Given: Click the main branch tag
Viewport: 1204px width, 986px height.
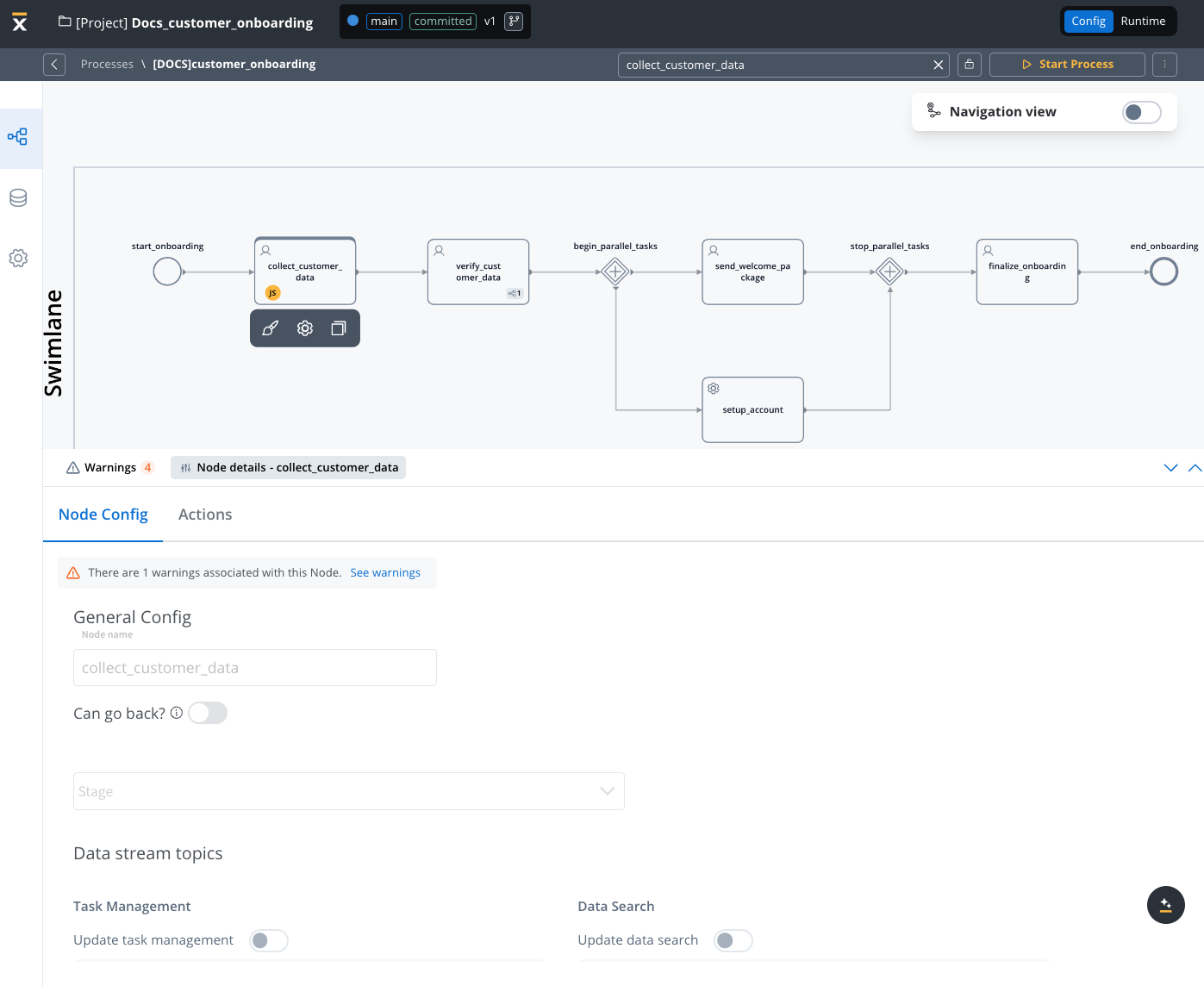Looking at the screenshot, I should pos(384,22).
